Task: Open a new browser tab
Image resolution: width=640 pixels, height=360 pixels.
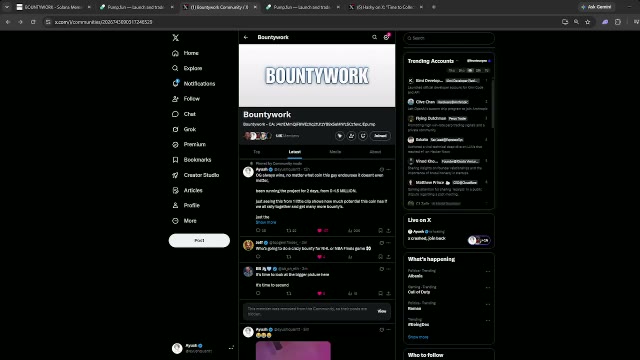Action: (433, 7)
